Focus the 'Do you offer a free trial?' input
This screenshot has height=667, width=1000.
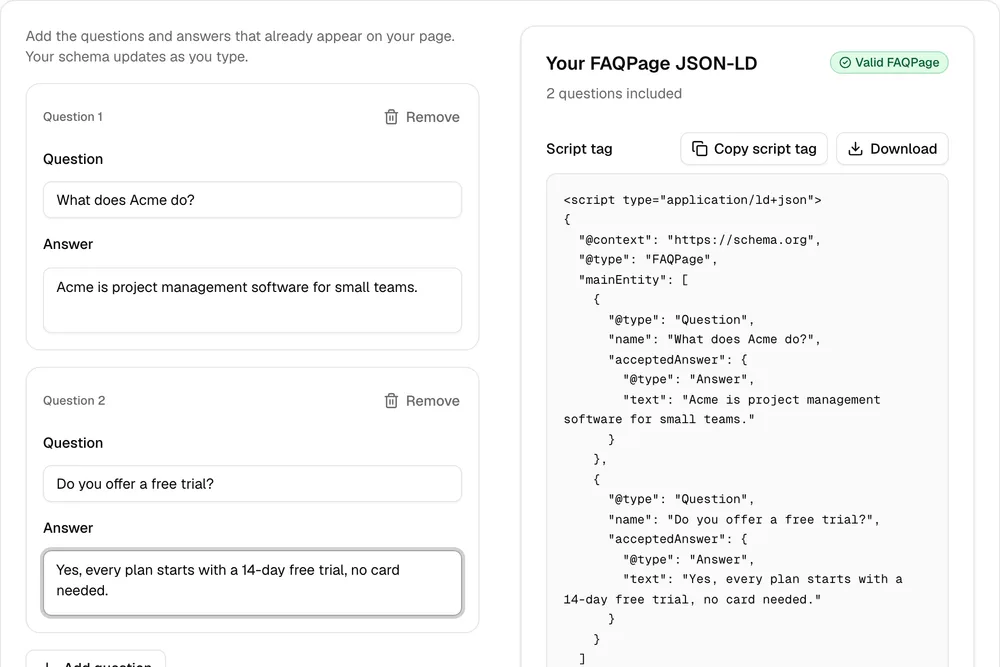253,484
